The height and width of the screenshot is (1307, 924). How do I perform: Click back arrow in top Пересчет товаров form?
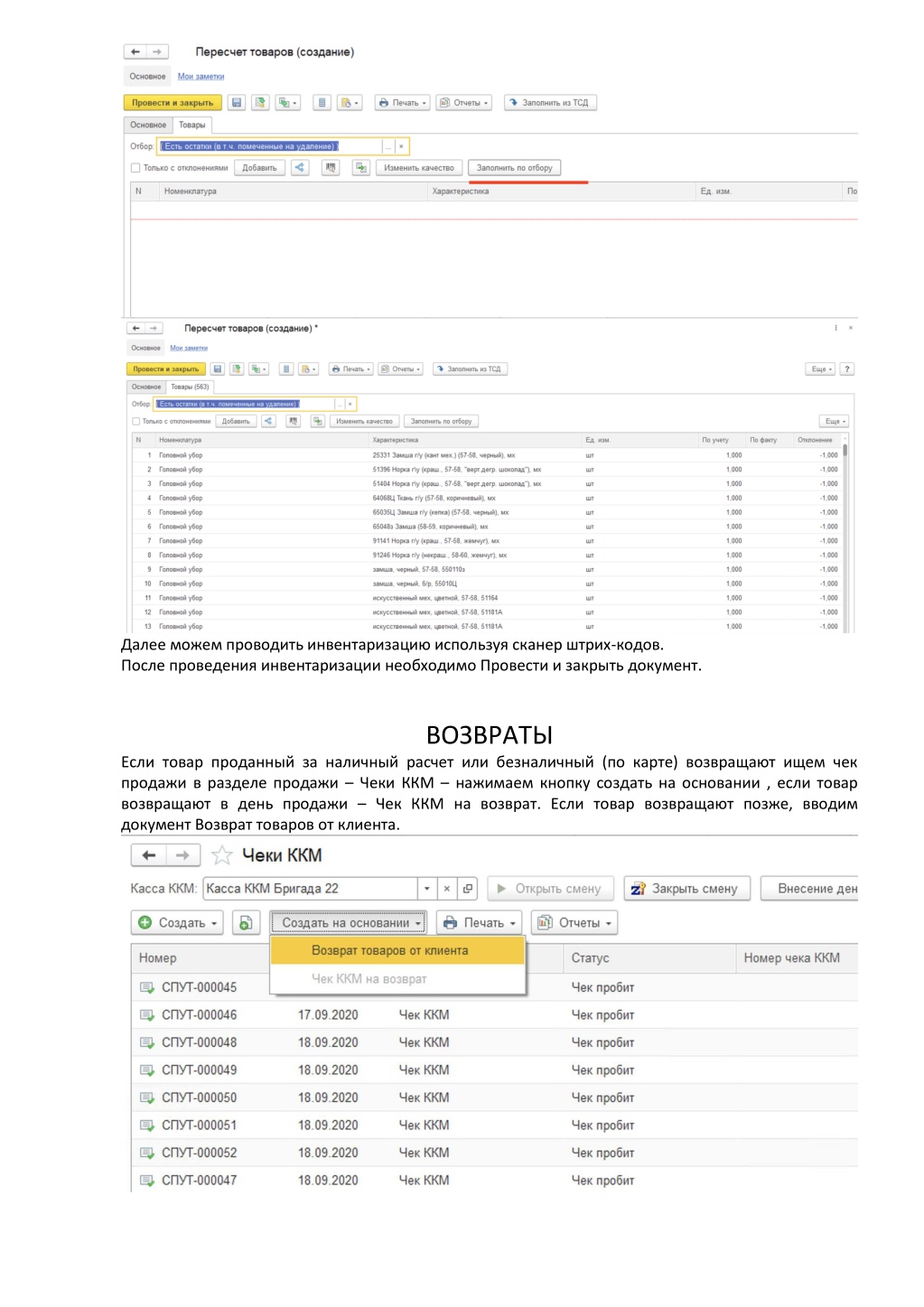point(135,51)
